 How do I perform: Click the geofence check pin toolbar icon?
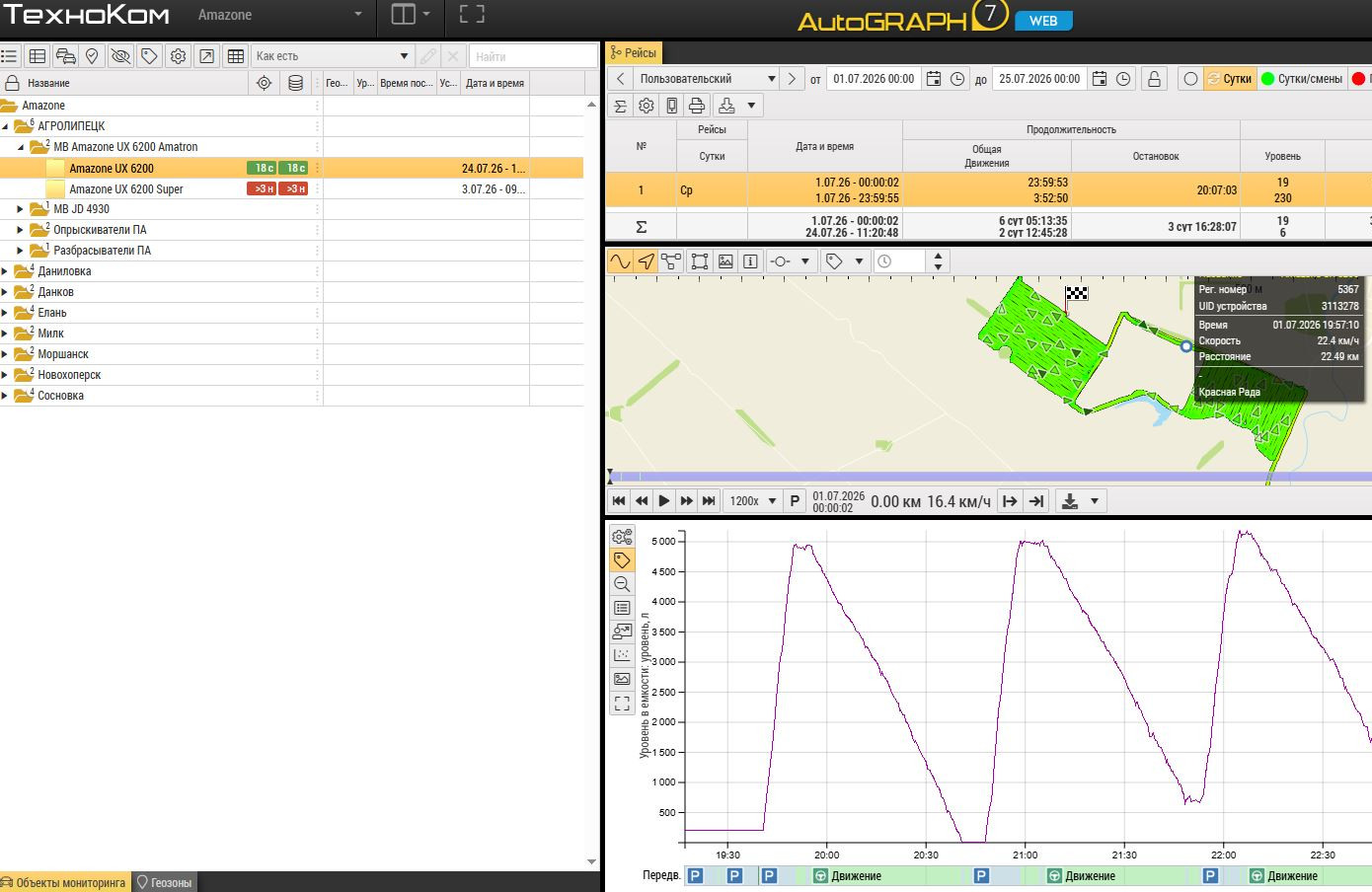tap(93, 56)
